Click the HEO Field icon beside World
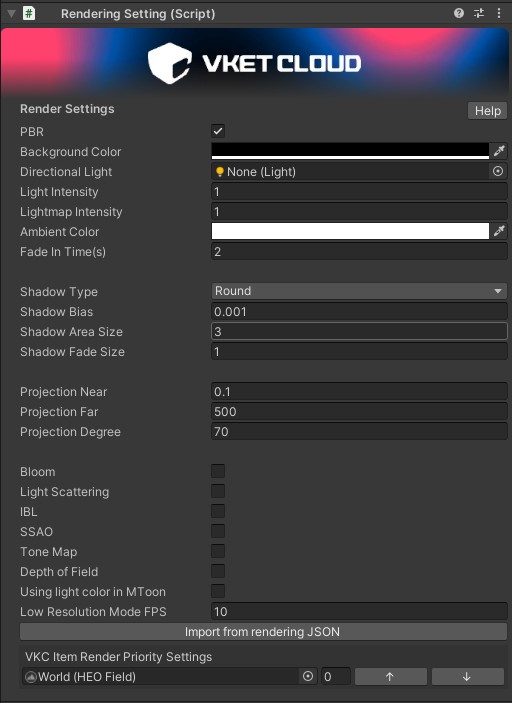 30,677
